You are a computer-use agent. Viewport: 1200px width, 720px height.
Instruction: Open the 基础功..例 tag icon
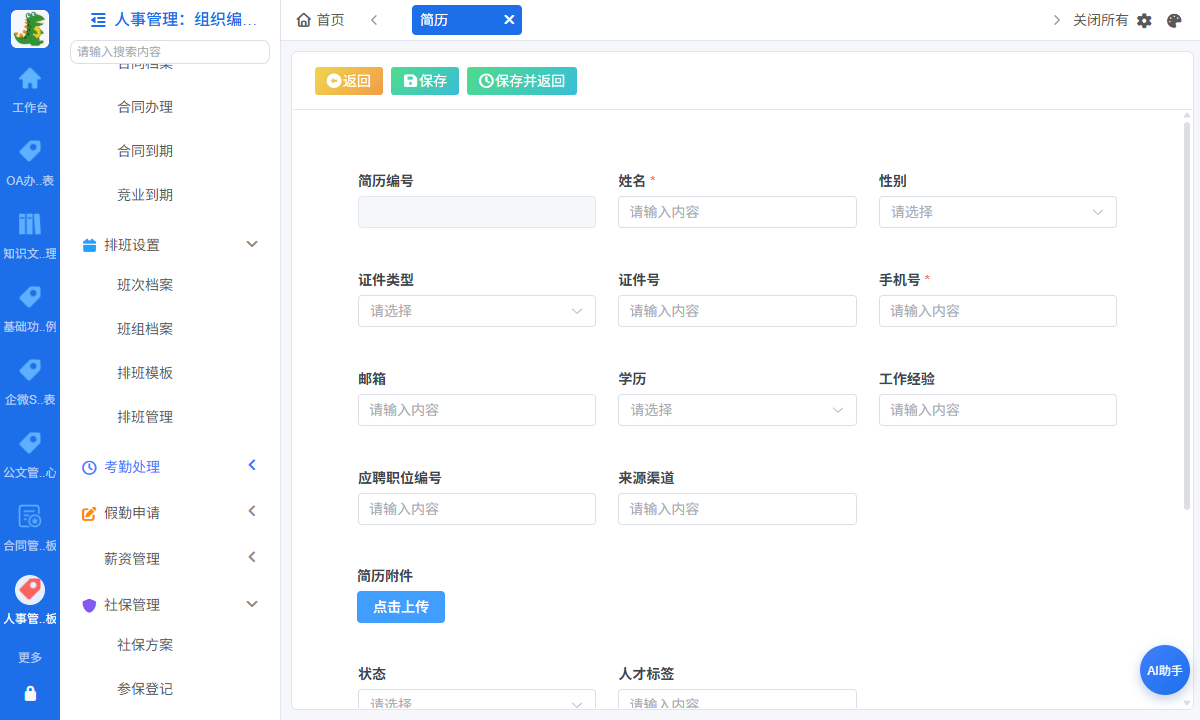click(x=30, y=297)
